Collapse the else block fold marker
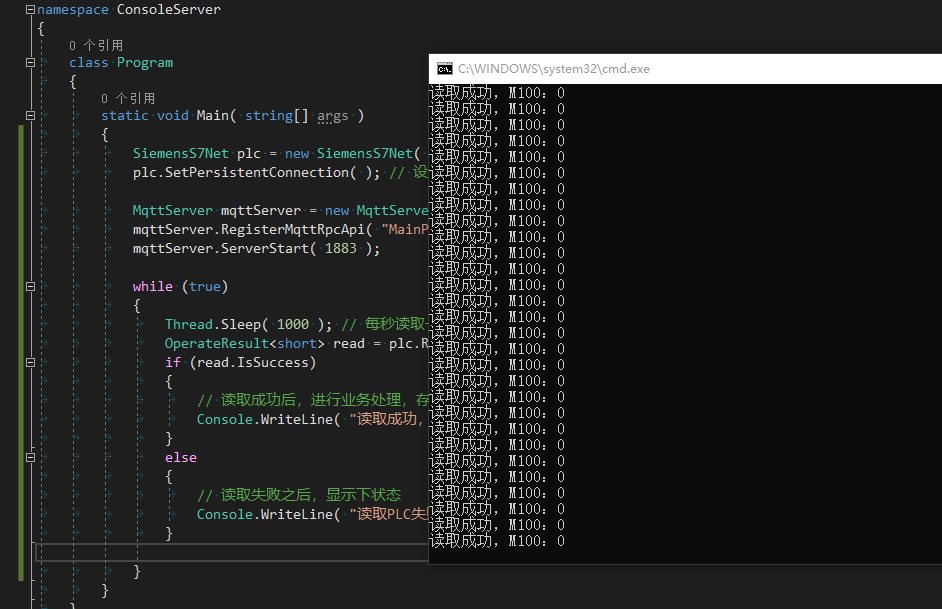The image size is (942, 609). tap(30, 457)
